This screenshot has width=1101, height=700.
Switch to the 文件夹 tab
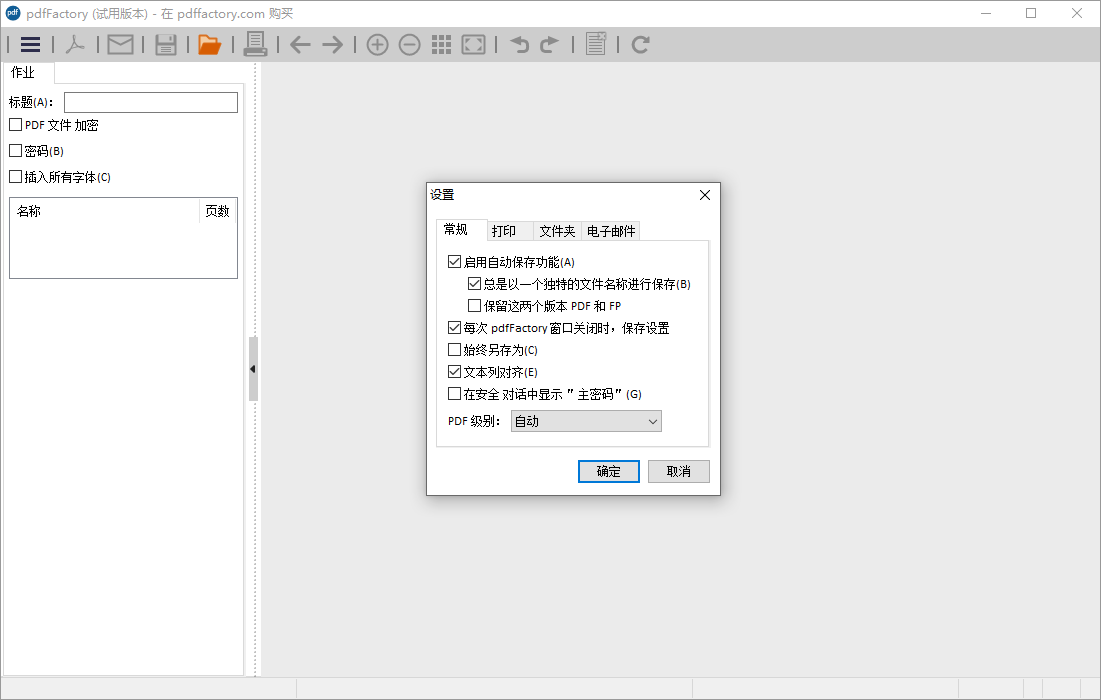(x=557, y=230)
